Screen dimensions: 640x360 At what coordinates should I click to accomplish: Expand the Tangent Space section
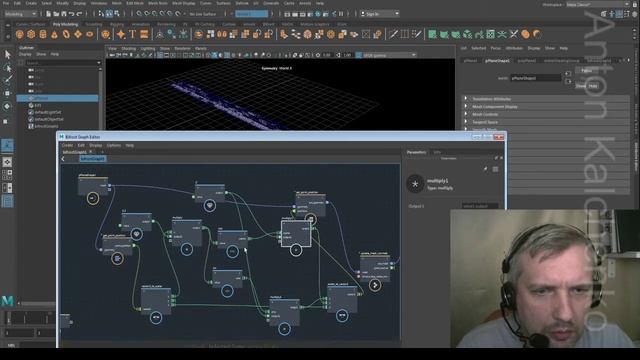point(466,122)
